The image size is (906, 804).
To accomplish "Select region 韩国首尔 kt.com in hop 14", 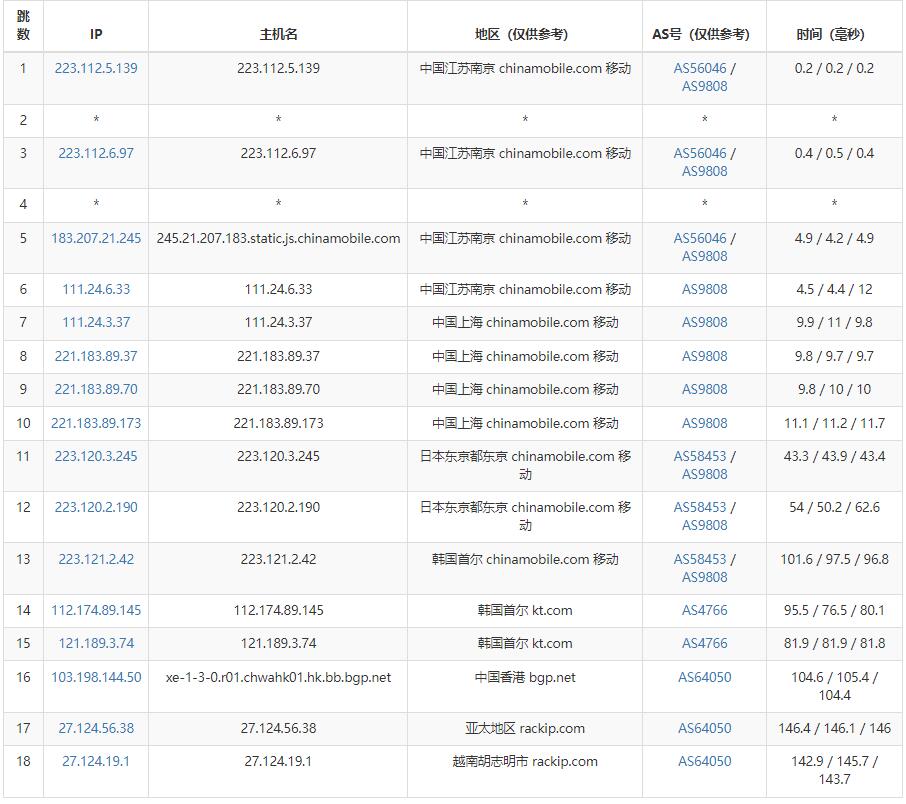I will click(x=525, y=610).
